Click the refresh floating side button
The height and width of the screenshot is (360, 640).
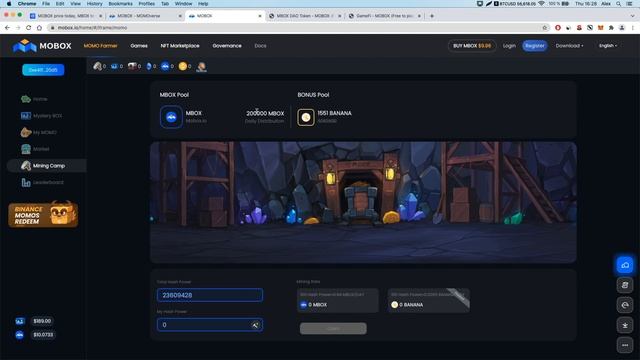coord(625,305)
